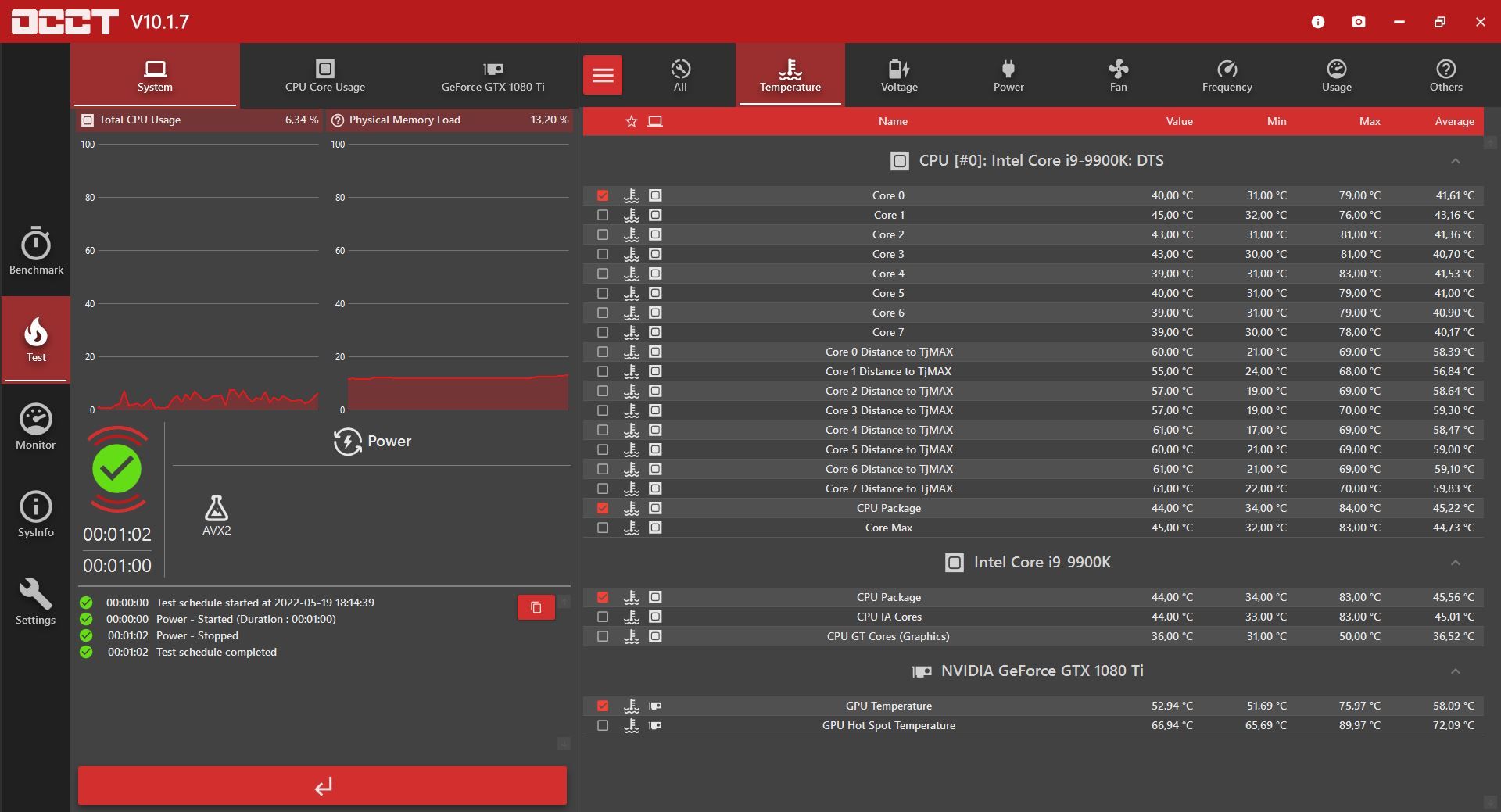Check the CPU GT Cores (Graphics) checkbox
This screenshot has height=812, width=1501.
coord(603,636)
